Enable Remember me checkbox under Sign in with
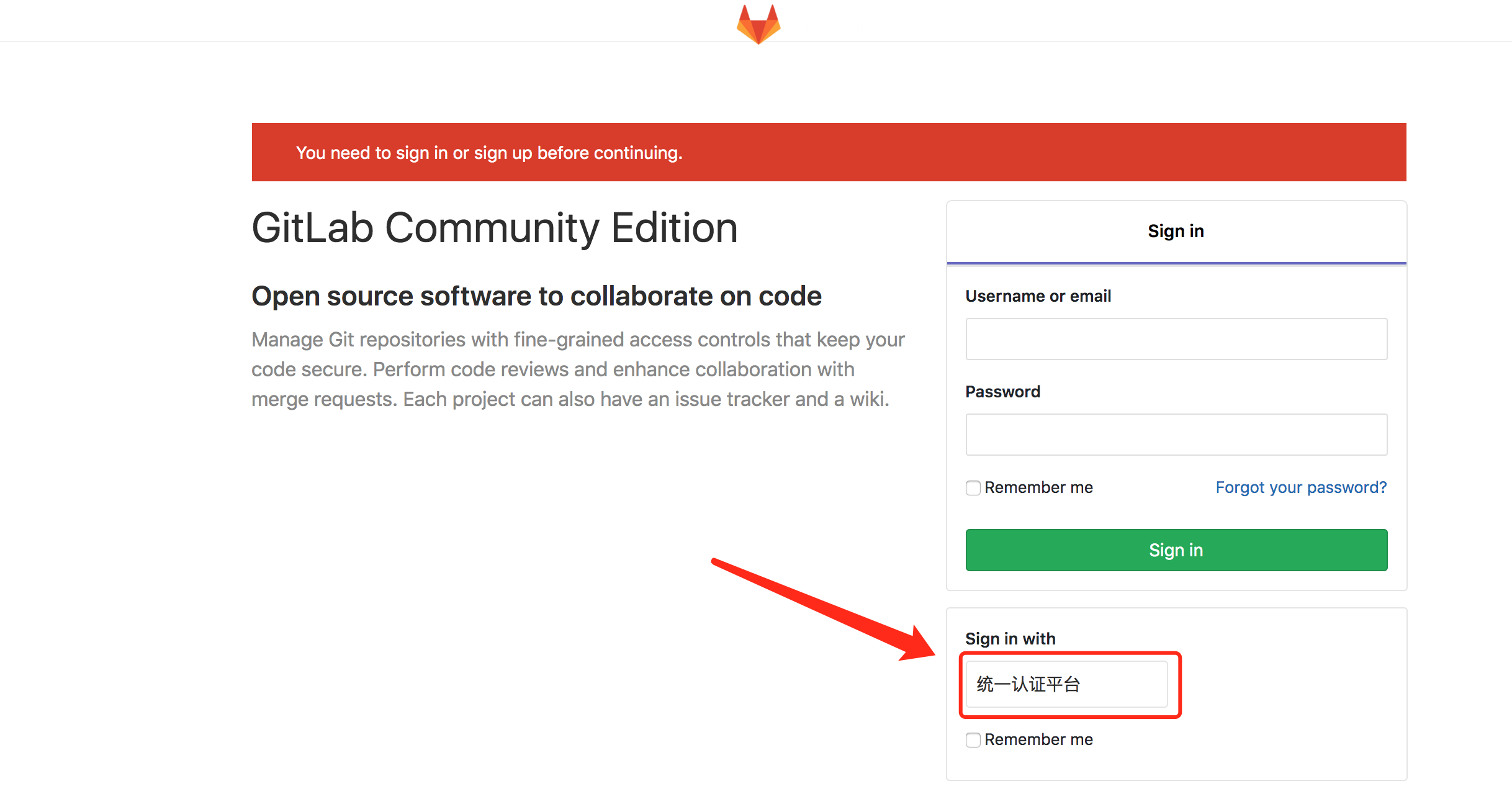 coord(973,740)
